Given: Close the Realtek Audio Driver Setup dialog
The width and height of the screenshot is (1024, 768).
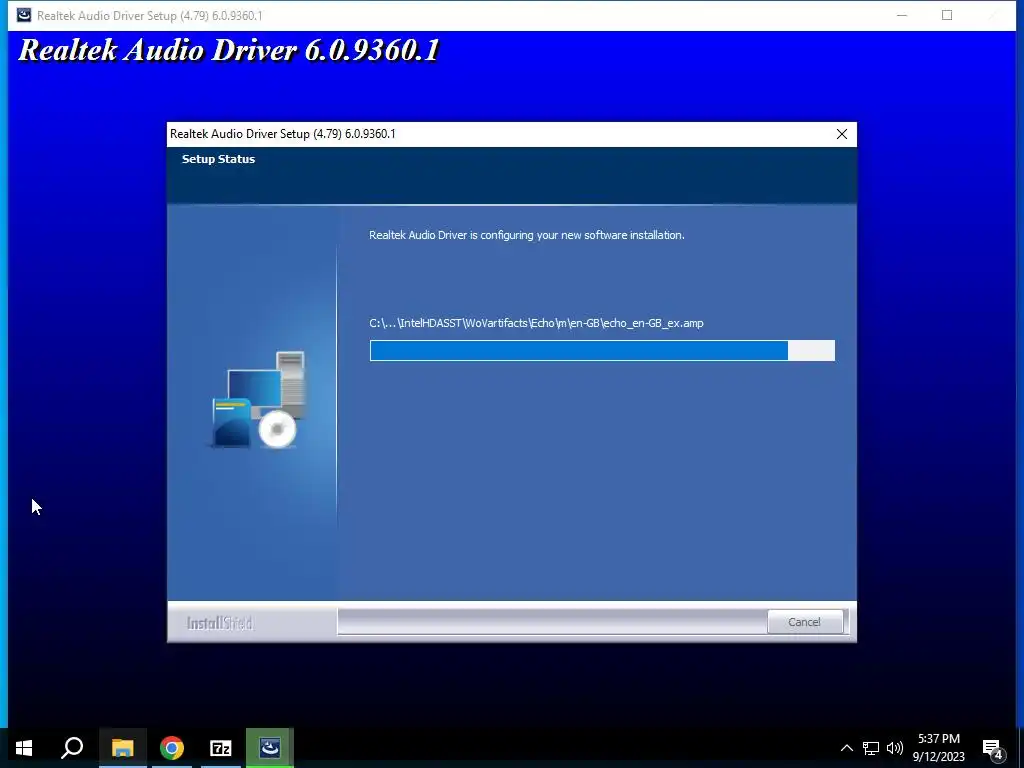Looking at the screenshot, I should point(841,134).
